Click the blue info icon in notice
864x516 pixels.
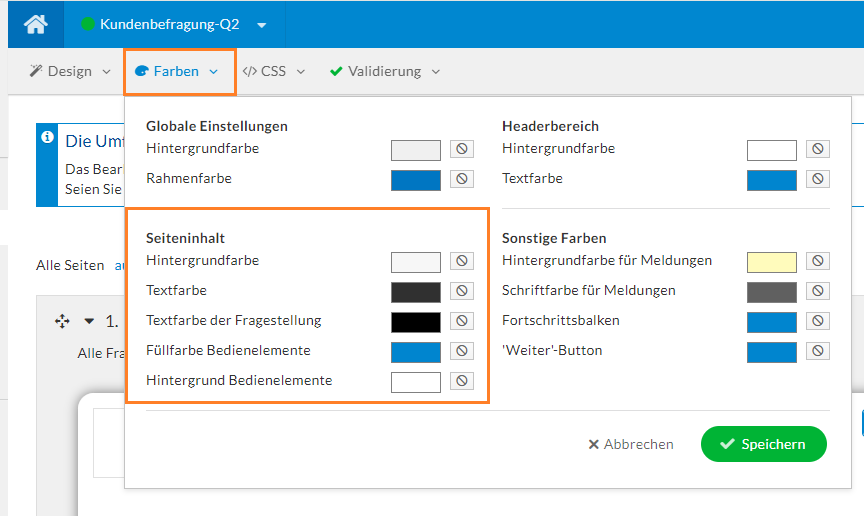(47, 139)
